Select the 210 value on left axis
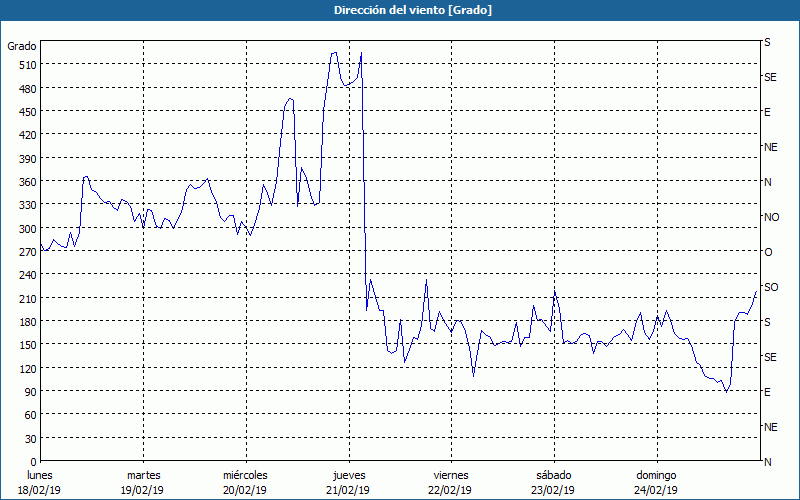This screenshot has width=800, height=500. tap(27, 298)
